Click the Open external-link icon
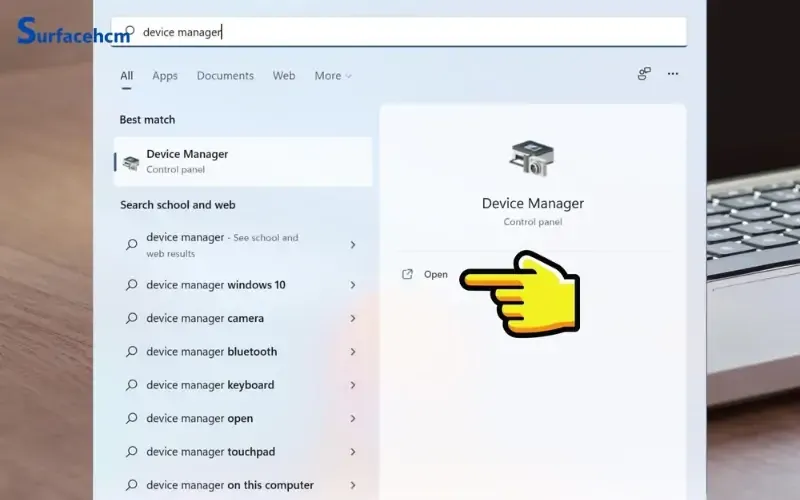The height and width of the screenshot is (500, 800). click(x=407, y=274)
